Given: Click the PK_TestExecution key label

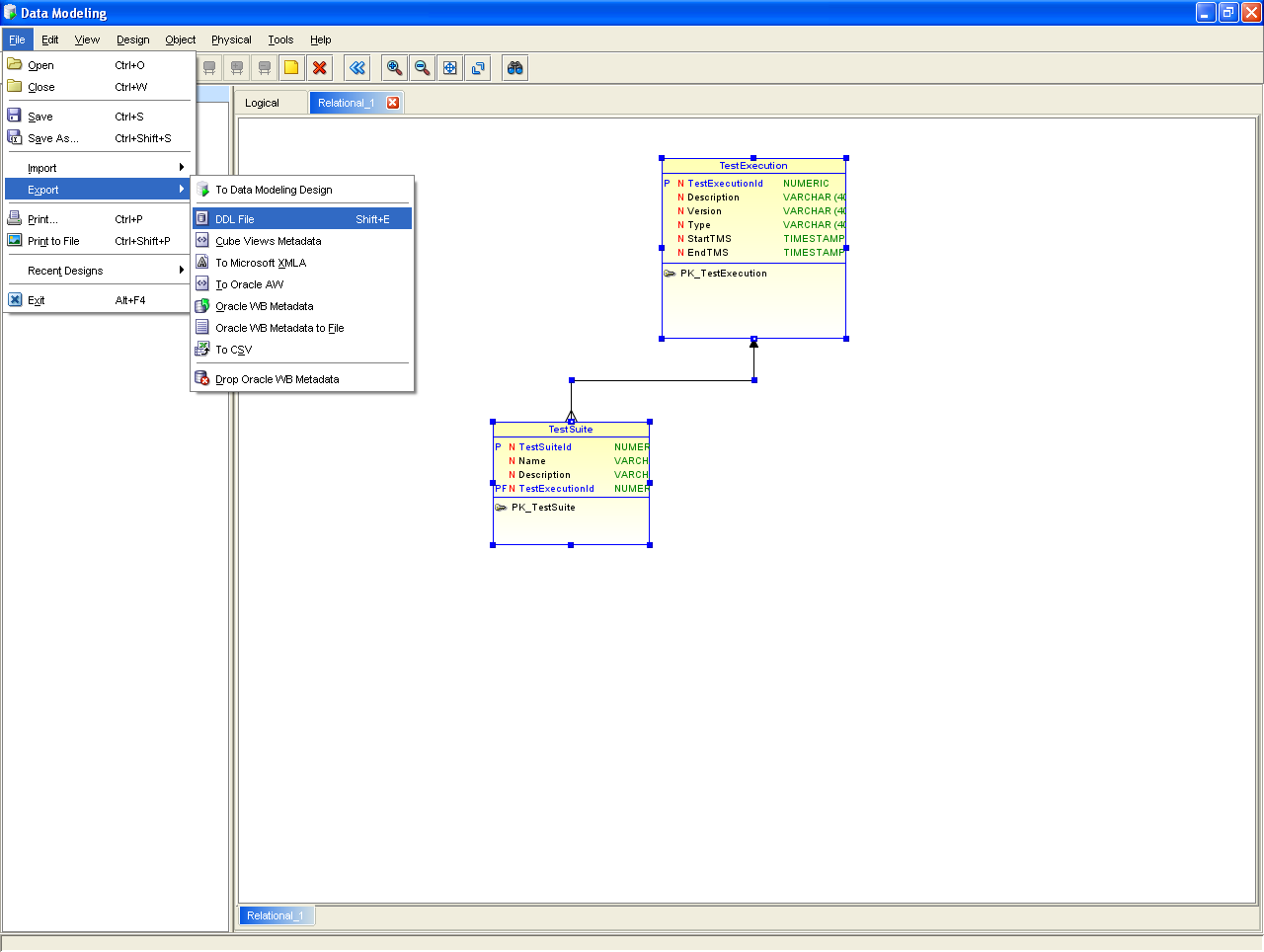Looking at the screenshot, I should pyautogui.click(x=724, y=274).
